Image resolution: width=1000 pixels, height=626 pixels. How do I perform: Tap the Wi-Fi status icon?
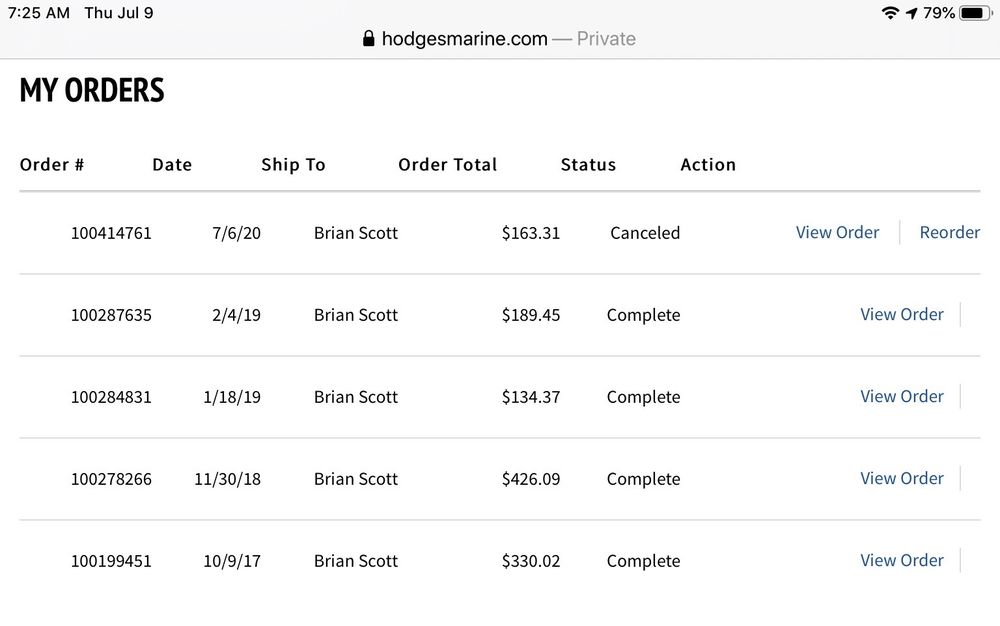(x=889, y=13)
